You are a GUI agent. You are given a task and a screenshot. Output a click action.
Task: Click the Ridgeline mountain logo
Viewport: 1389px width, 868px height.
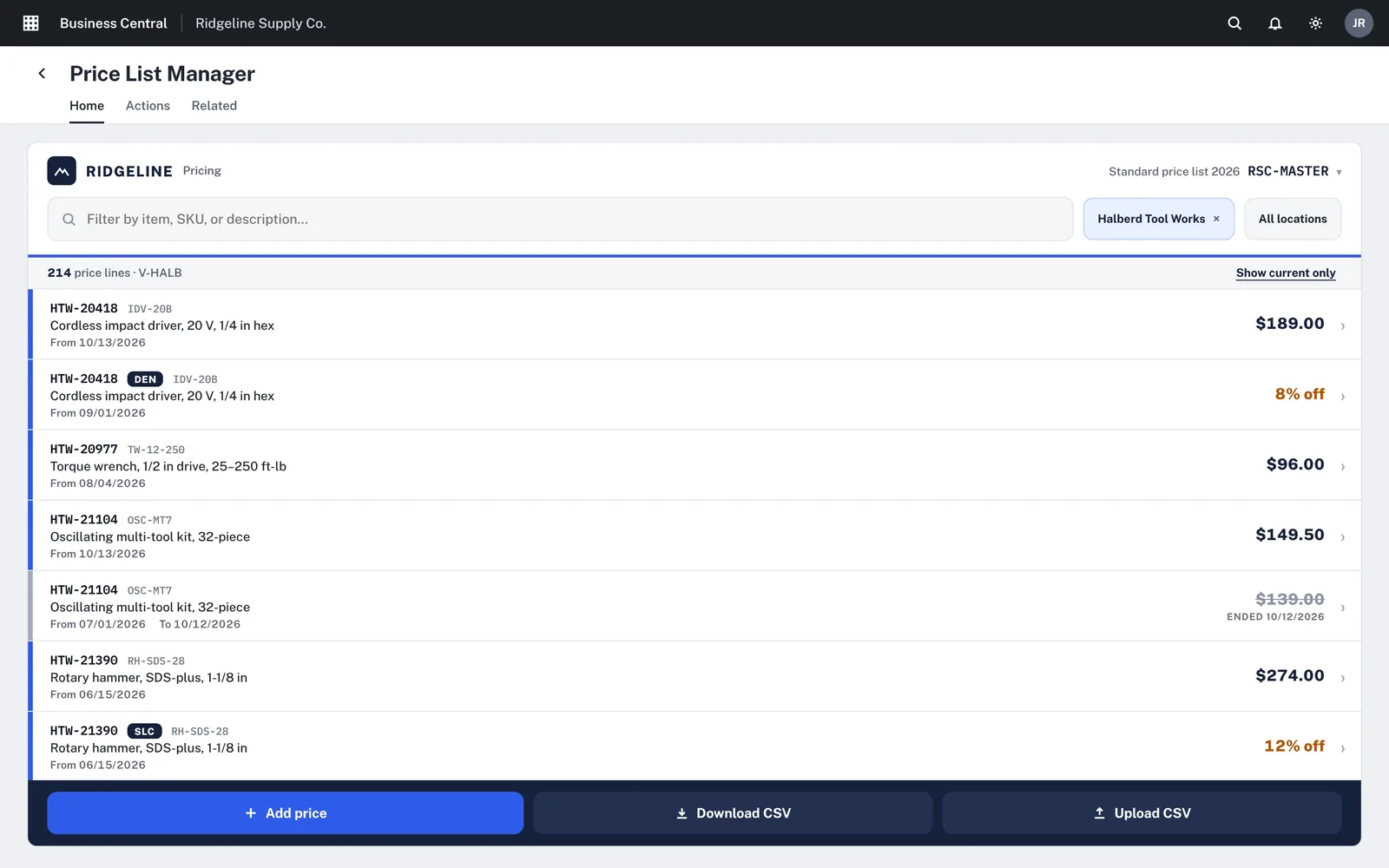(x=62, y=171)
